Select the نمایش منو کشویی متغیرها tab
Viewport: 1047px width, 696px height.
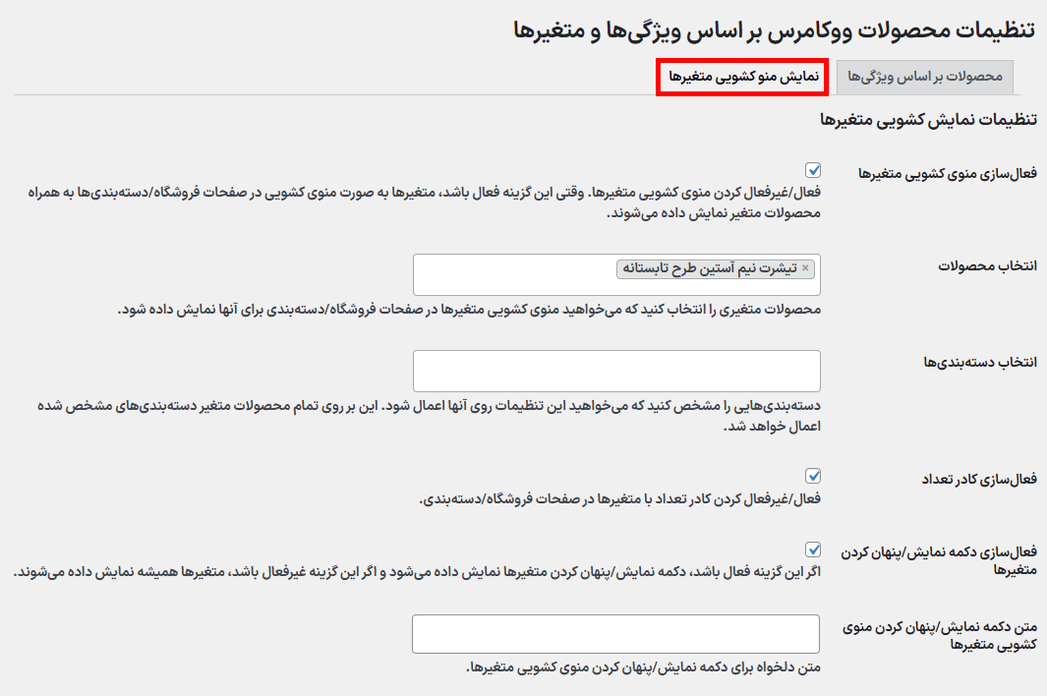(x=743, y=77)
